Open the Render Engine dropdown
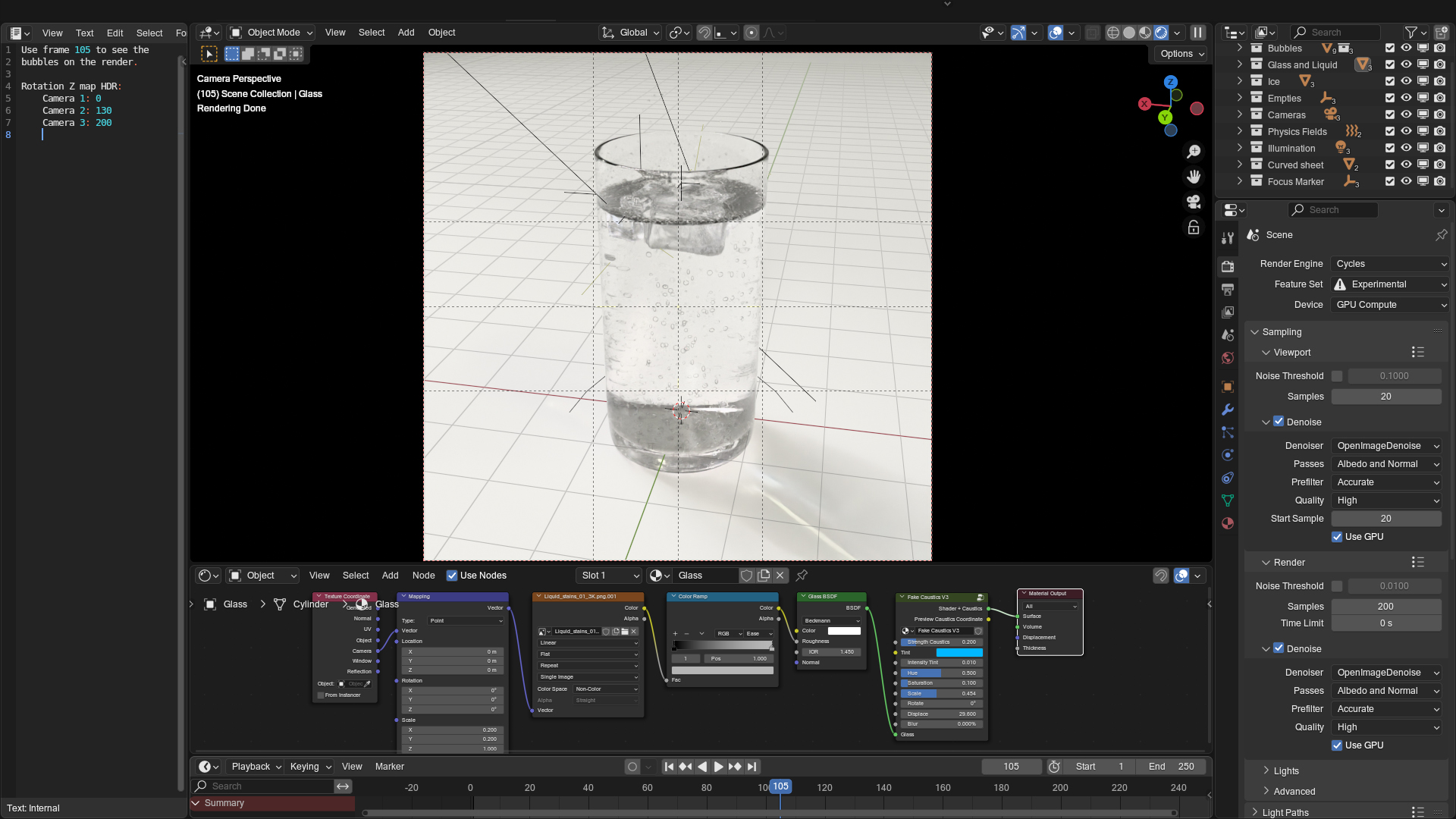The width and height of the screenshot is (1456, 819). 1390,264
